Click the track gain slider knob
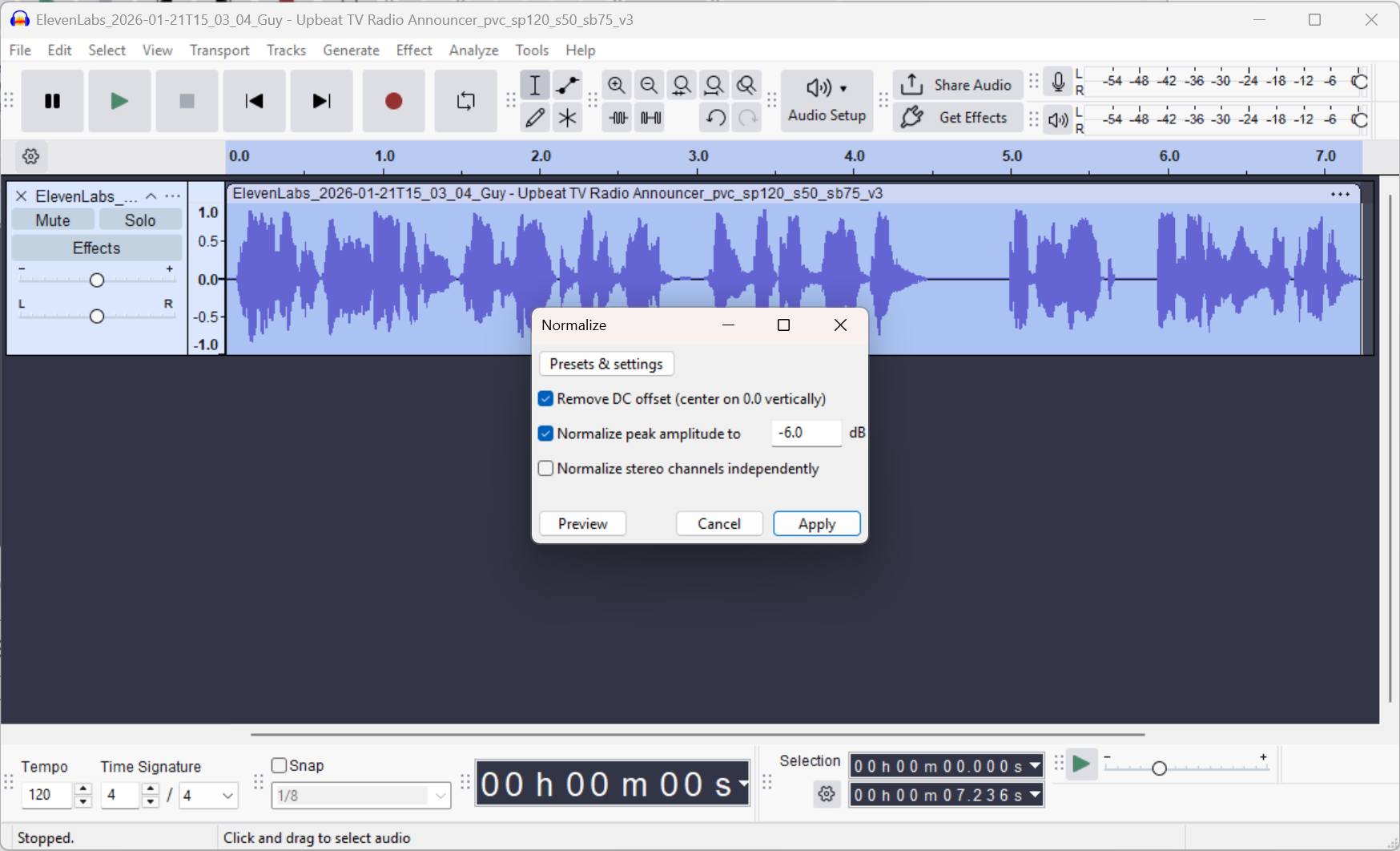1400x851 pixels. [97, 280]
